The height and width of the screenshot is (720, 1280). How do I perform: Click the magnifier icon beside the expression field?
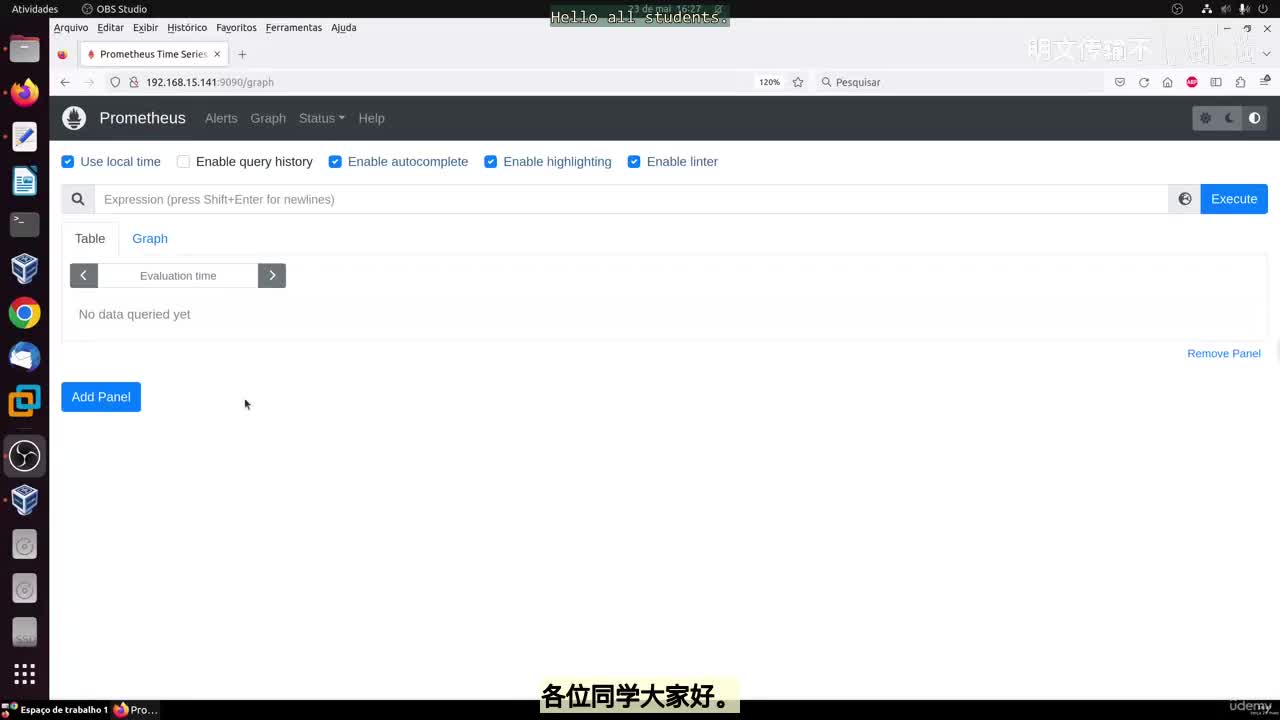click(78, 199)
